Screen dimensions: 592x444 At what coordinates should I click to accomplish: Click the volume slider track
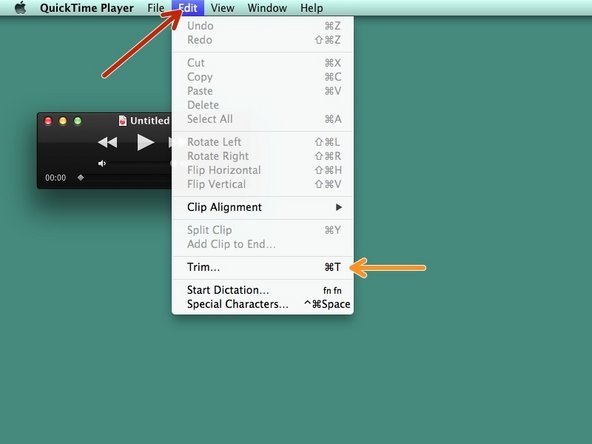[140, 163]
